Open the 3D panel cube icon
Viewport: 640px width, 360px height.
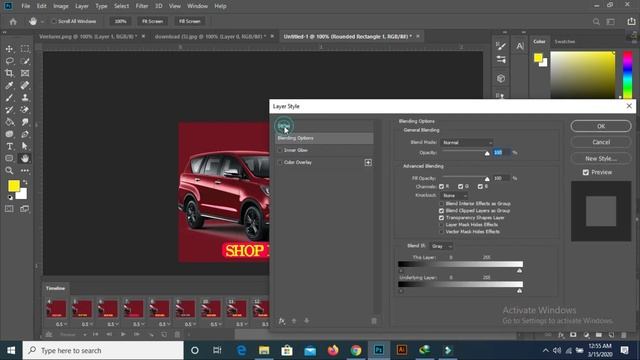501,78
